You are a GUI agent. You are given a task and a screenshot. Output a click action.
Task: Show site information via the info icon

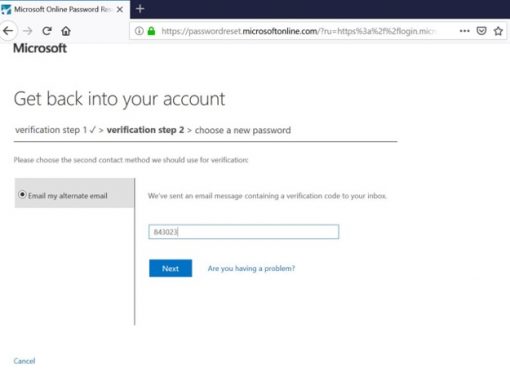coord(139,31)
